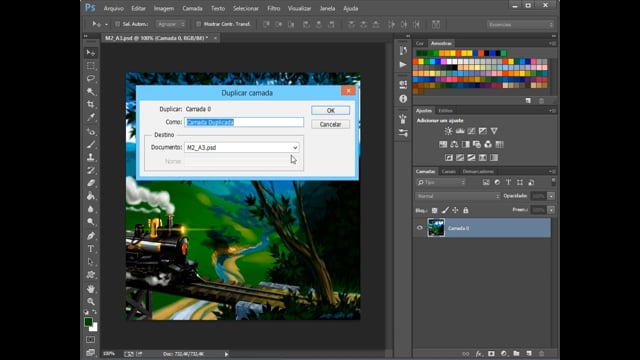Select the Crop tool

point(91,104)
